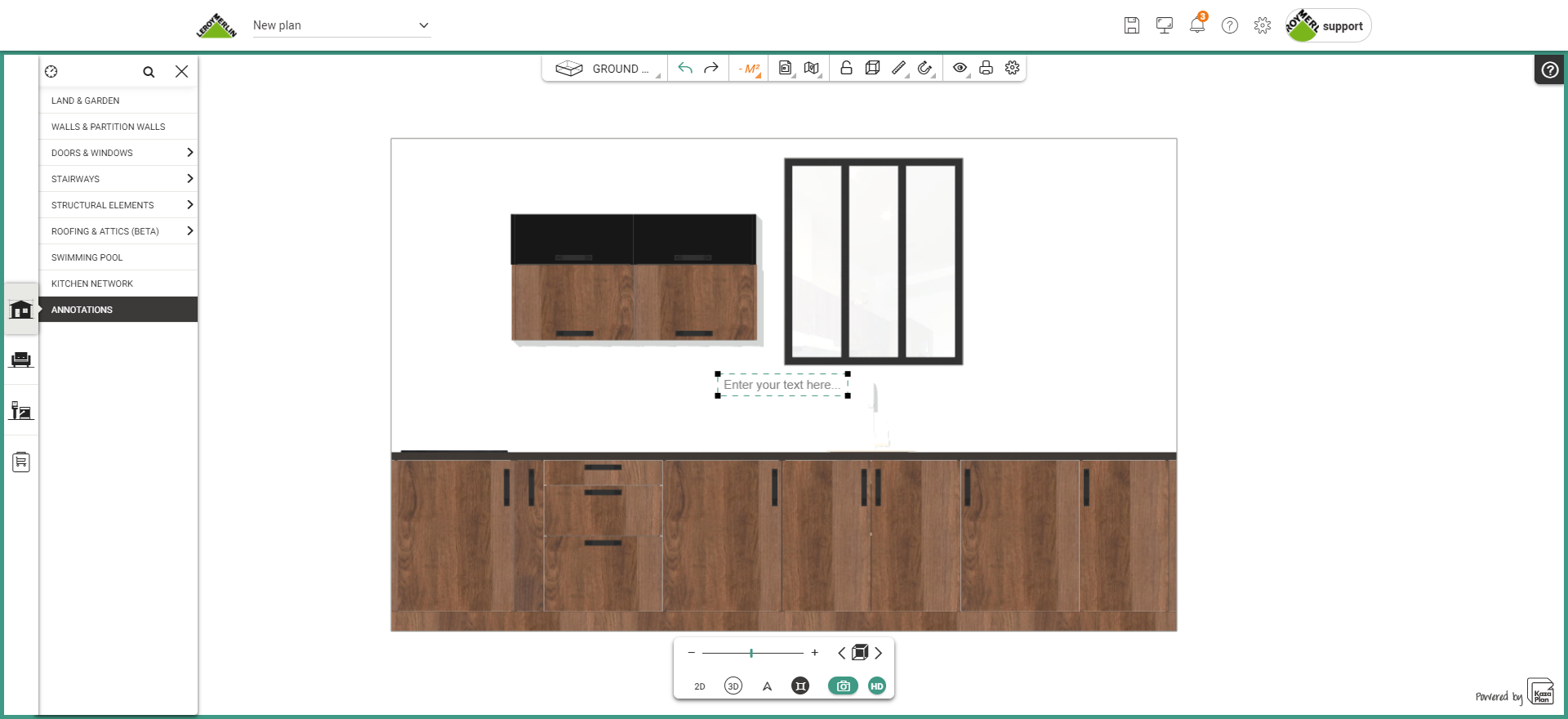Image resolution: width=1568 pixels, height=719 pixels.
Task: Click the Leroy Merlin logo
Action: coord(216,25)
